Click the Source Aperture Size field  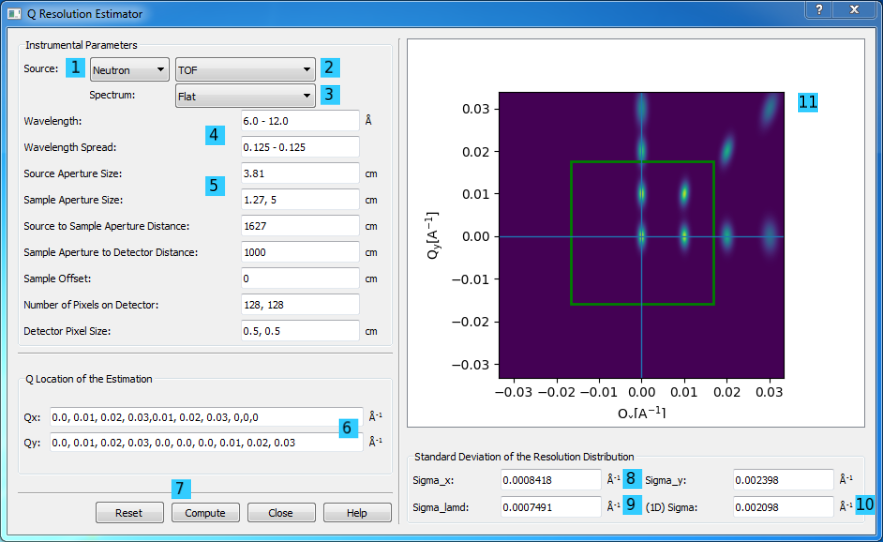point(300,173)
